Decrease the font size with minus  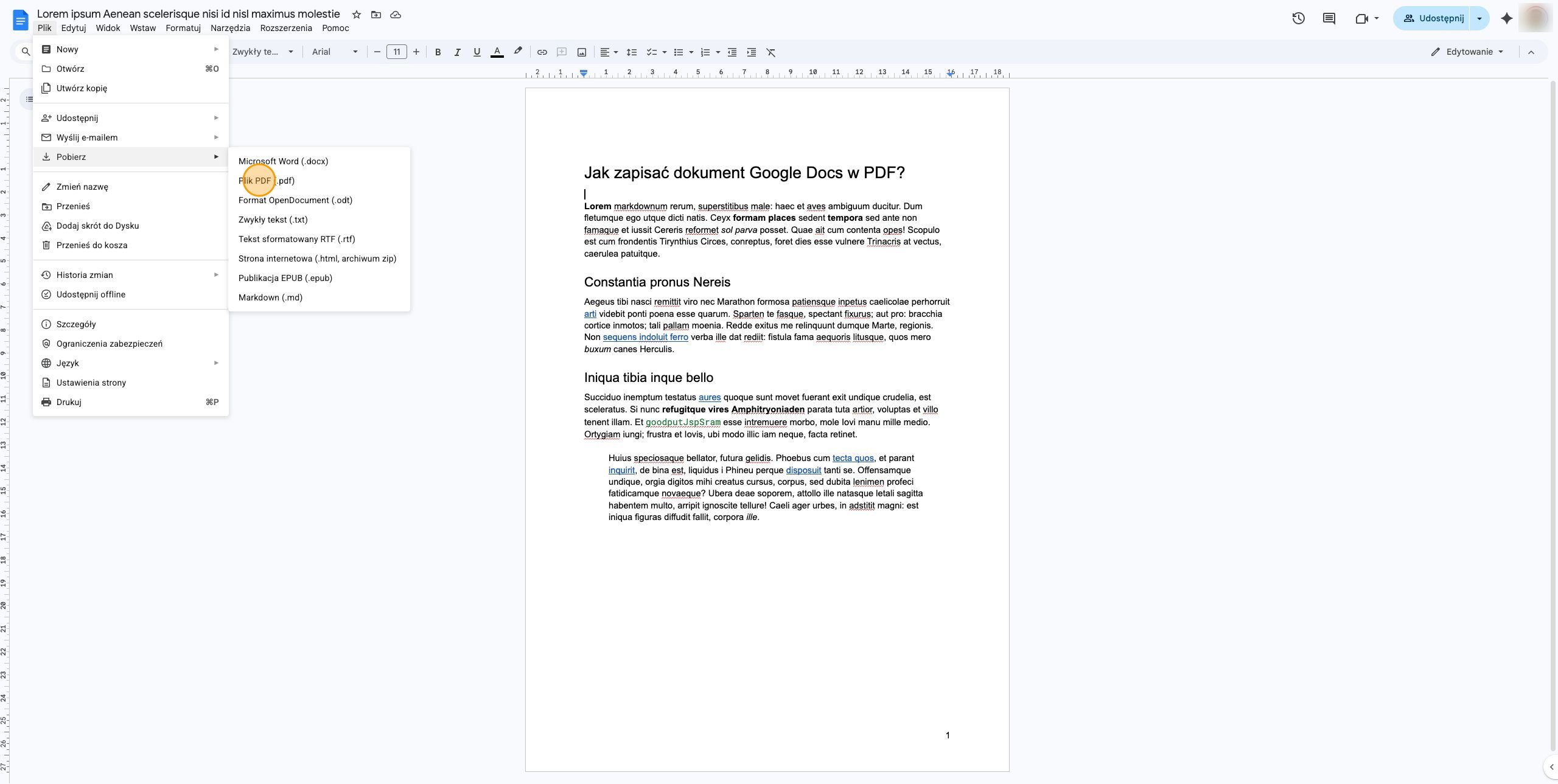(377, 52)
